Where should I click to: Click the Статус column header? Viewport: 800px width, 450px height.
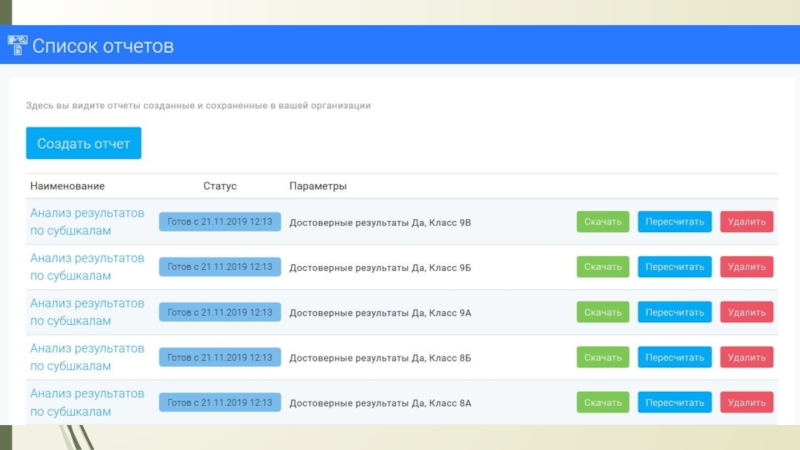coord(220,186)
